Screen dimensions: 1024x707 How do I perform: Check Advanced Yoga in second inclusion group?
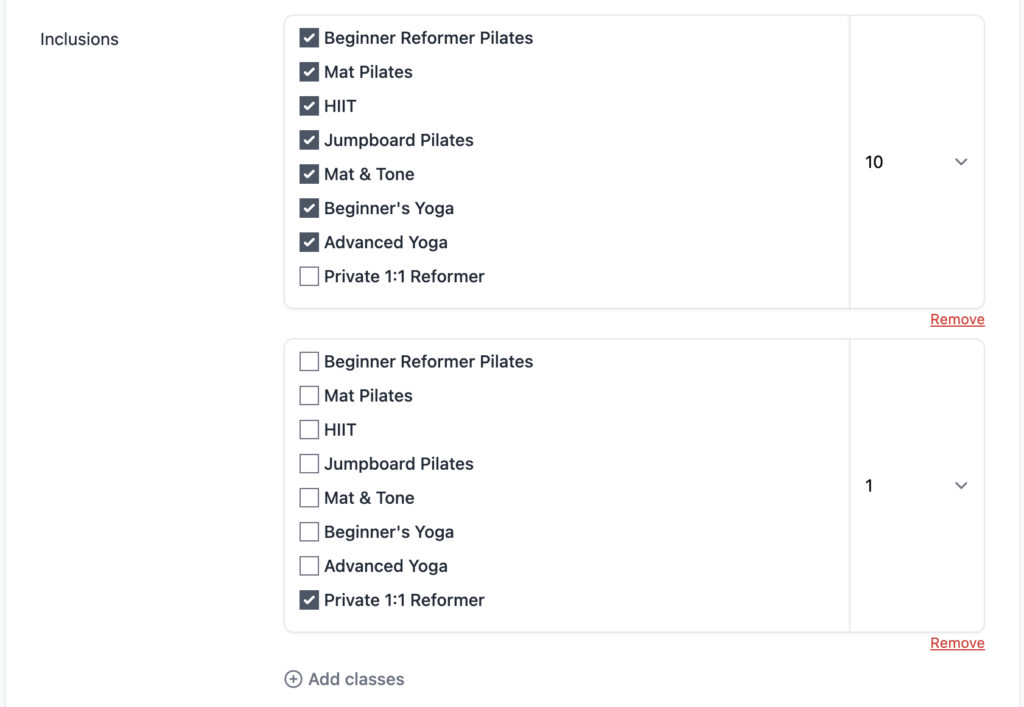(x=309, y=566)
